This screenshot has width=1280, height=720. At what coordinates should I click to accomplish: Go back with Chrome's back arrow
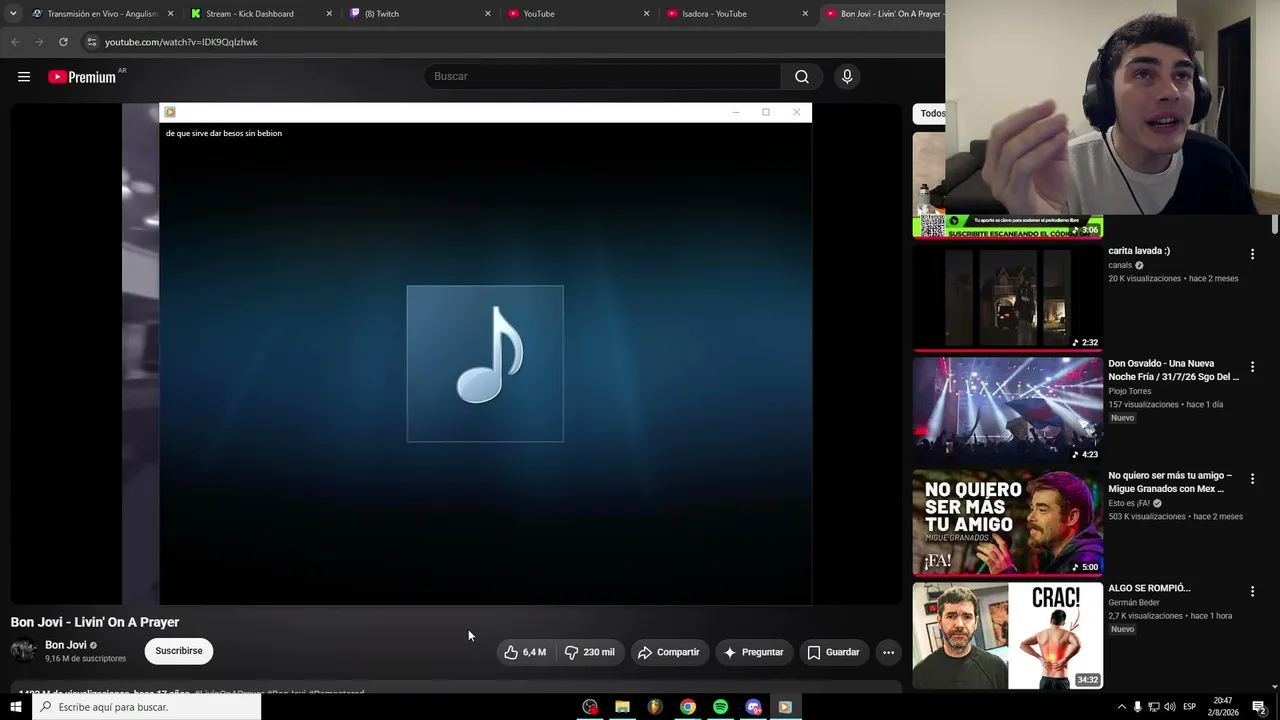coord(15,42)
